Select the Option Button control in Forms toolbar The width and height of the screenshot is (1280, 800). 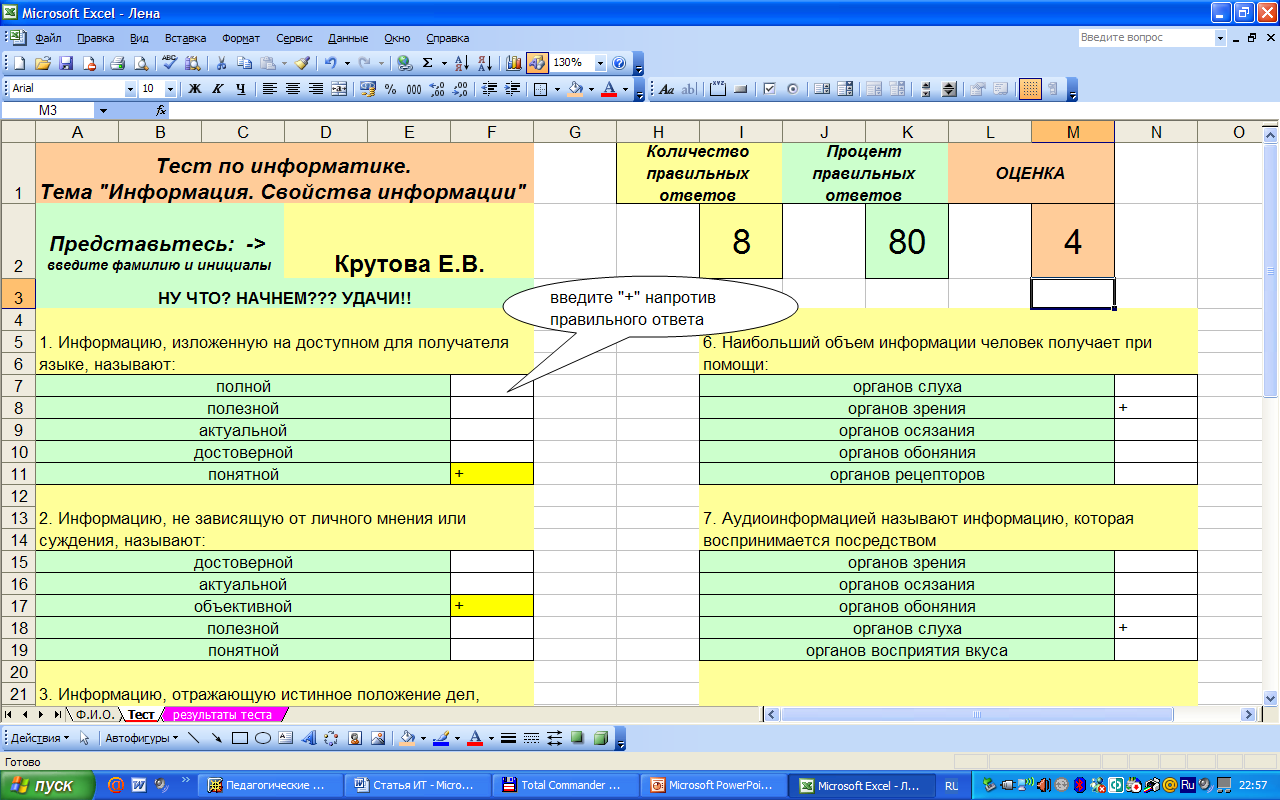[x=793, y=89]
